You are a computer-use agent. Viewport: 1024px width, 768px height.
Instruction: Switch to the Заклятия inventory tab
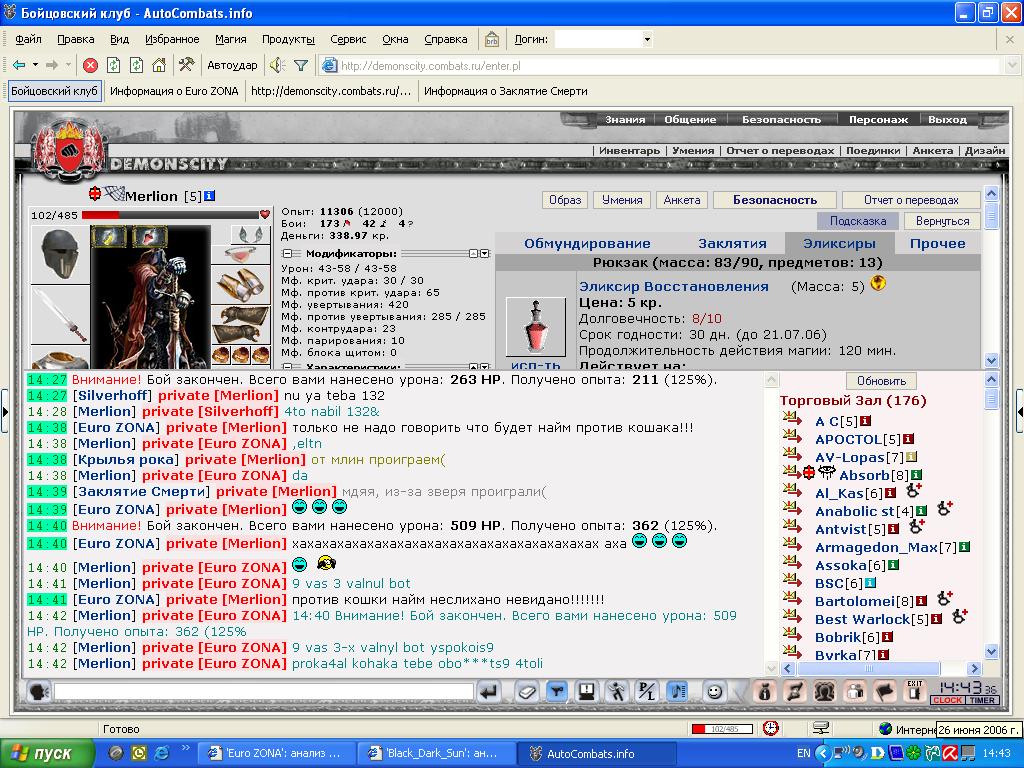point(732,244)
